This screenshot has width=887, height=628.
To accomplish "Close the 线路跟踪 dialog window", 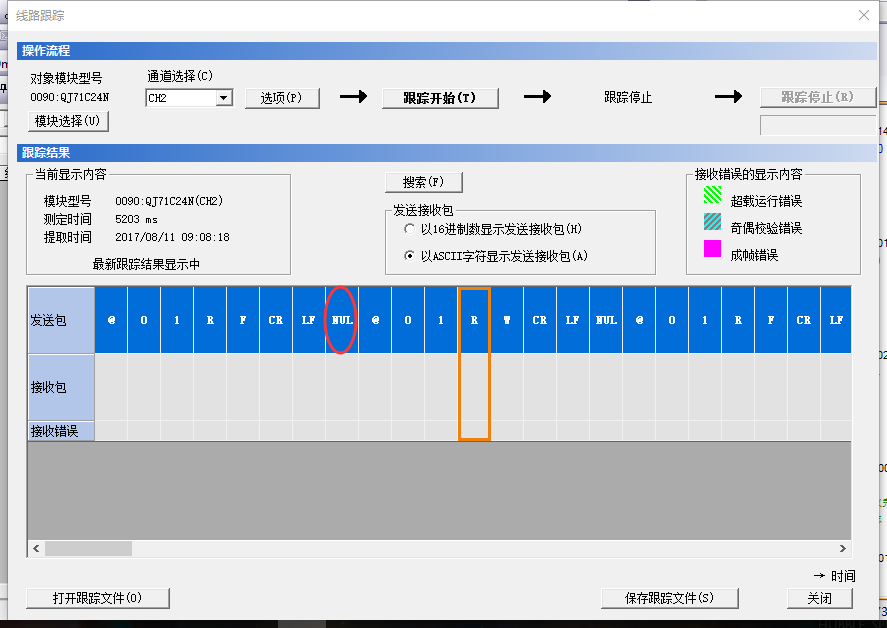I will (864, 14).
